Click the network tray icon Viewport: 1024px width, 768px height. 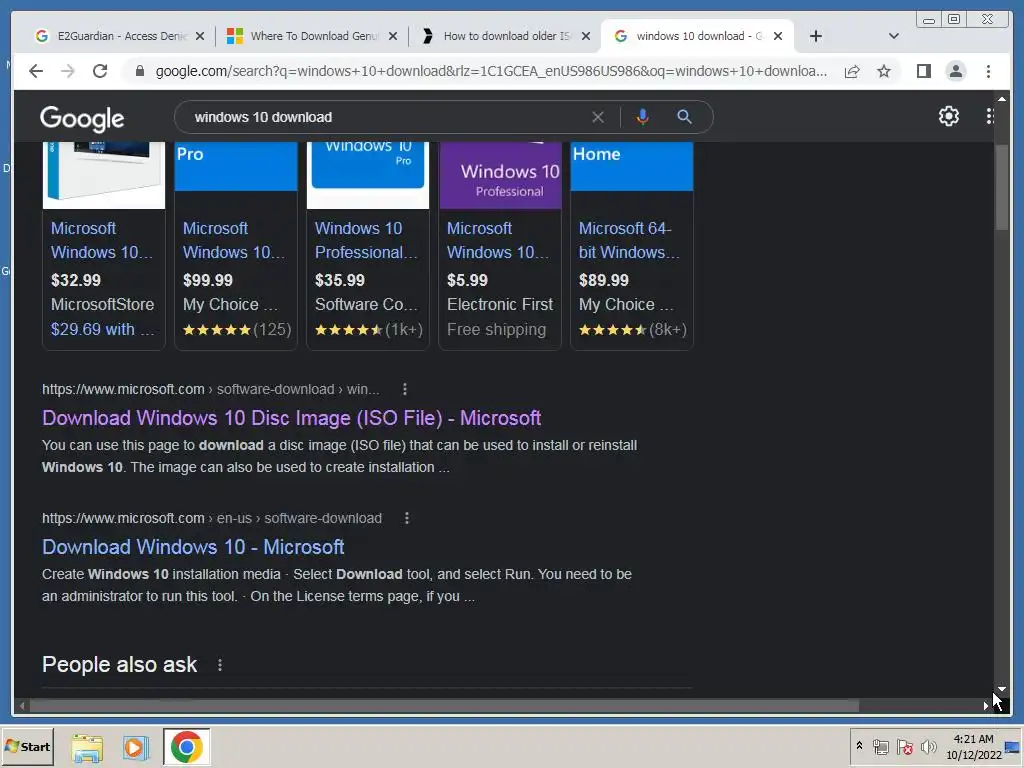[880, 747]
